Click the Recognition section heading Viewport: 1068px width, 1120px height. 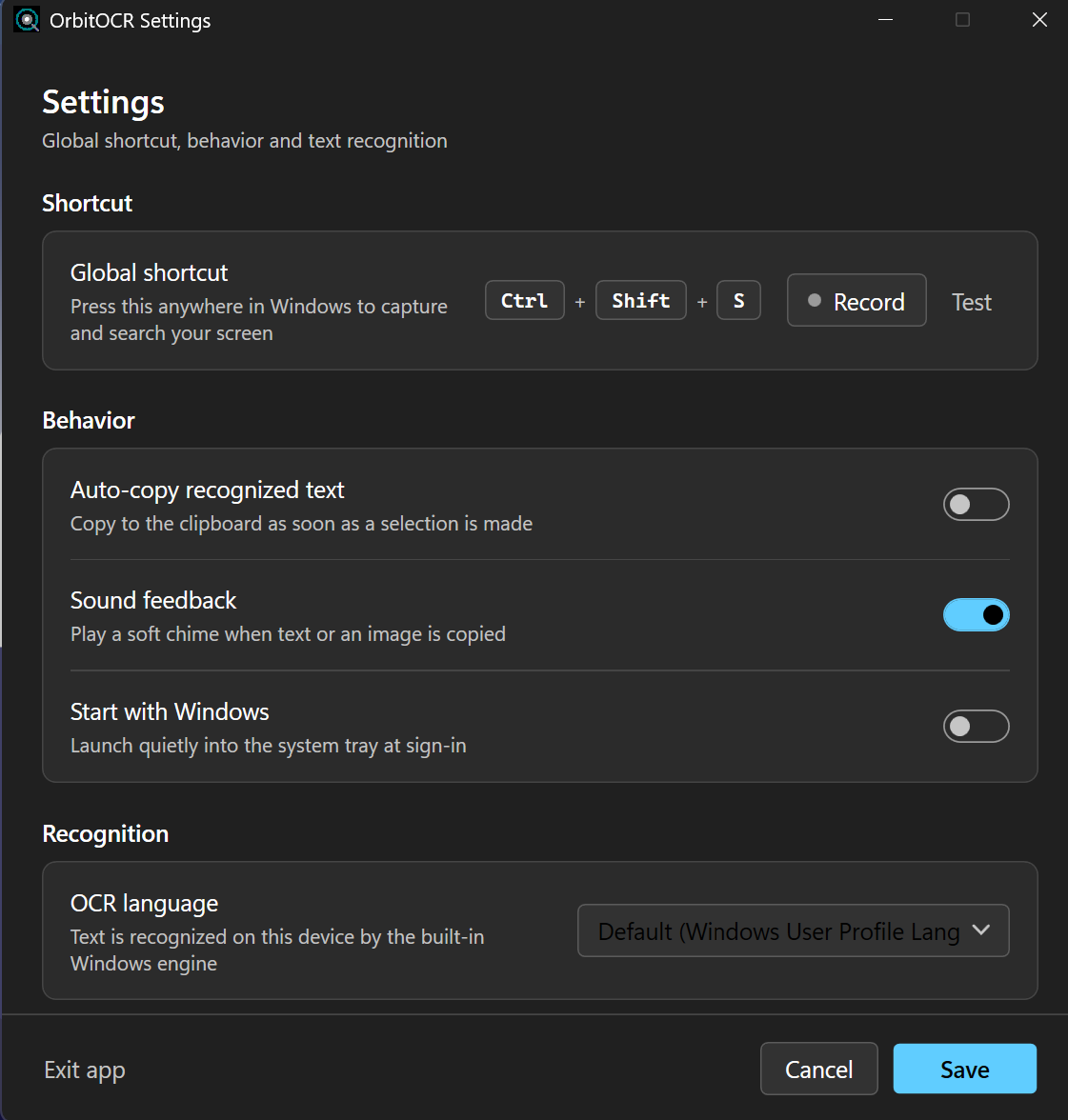106,833
